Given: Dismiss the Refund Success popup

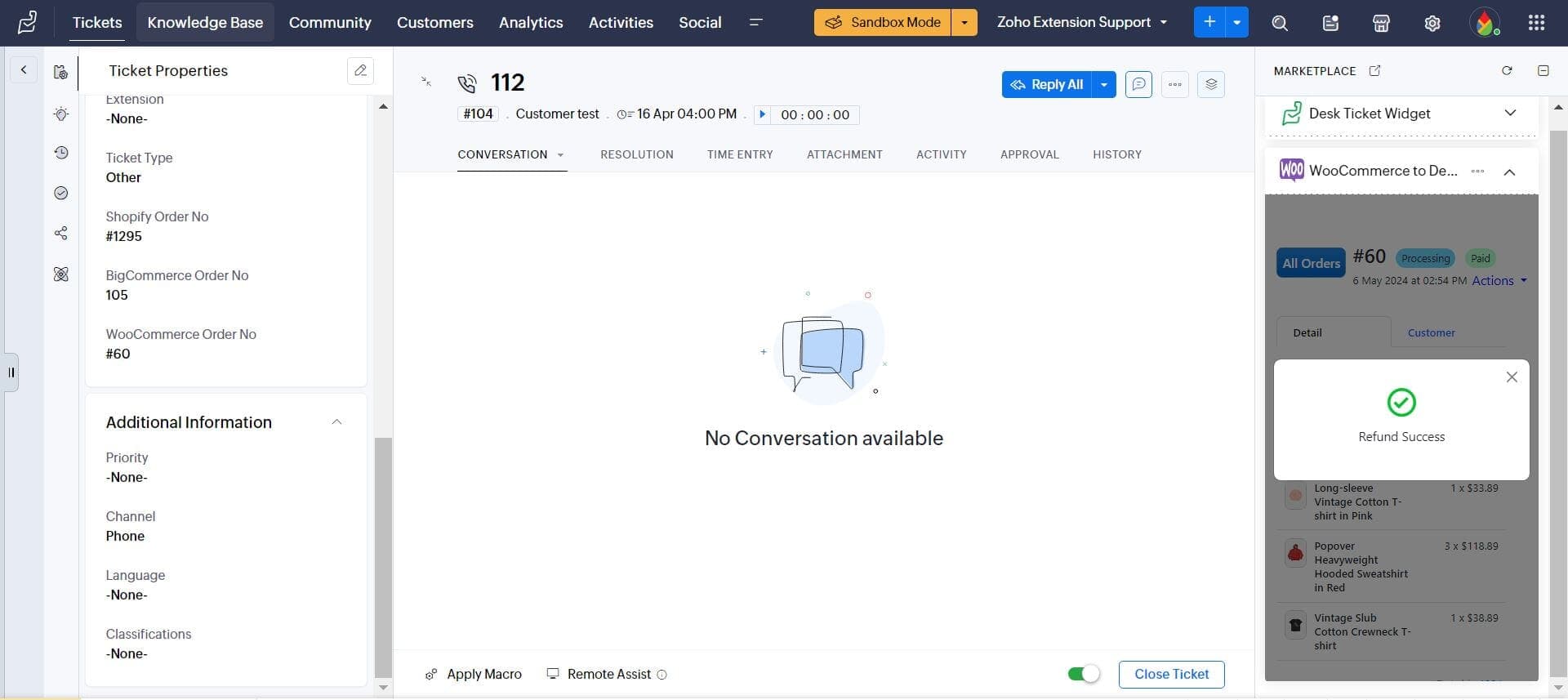Looking at the screenshot, I should coord(1512,377).
